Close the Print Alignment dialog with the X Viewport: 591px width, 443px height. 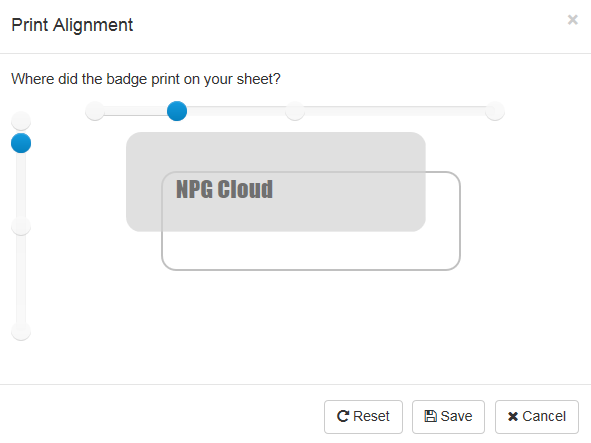[573, 20]
